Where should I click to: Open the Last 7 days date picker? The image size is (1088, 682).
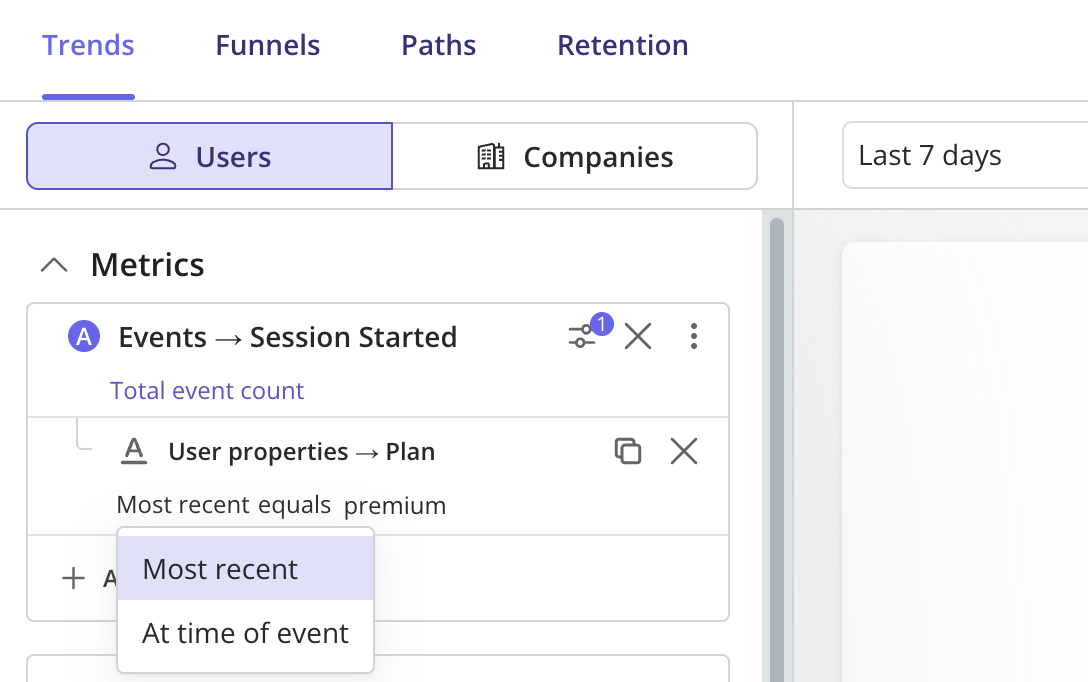coord(965,155)
